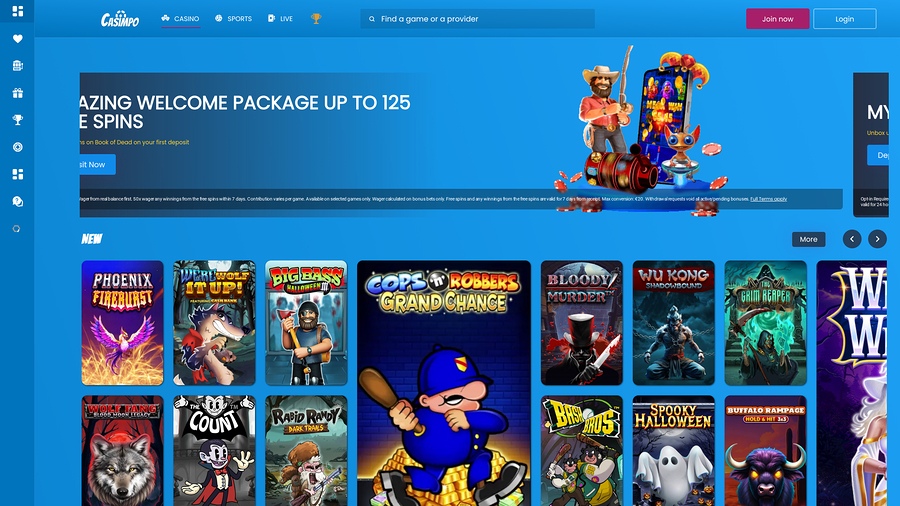Open Rabid Randy Dark Trails game
This screenshot has height=506, width=900.
306,450
